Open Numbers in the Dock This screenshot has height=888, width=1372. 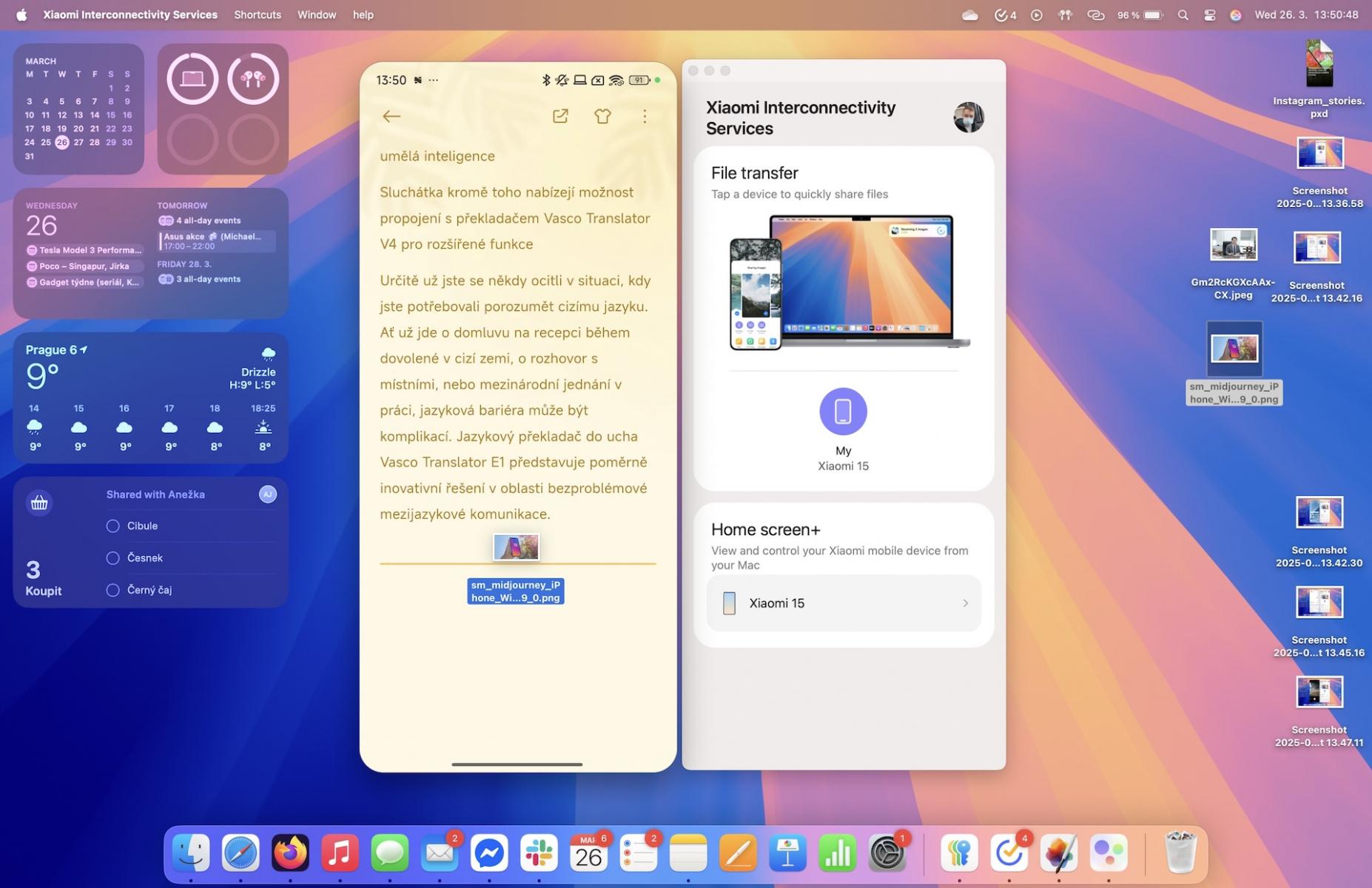[837, 853]
